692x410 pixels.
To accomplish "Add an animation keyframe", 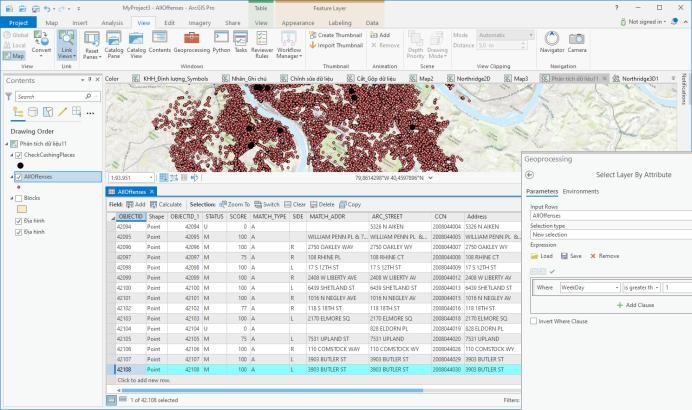I will pyautogui.click(x=380, y=35).
